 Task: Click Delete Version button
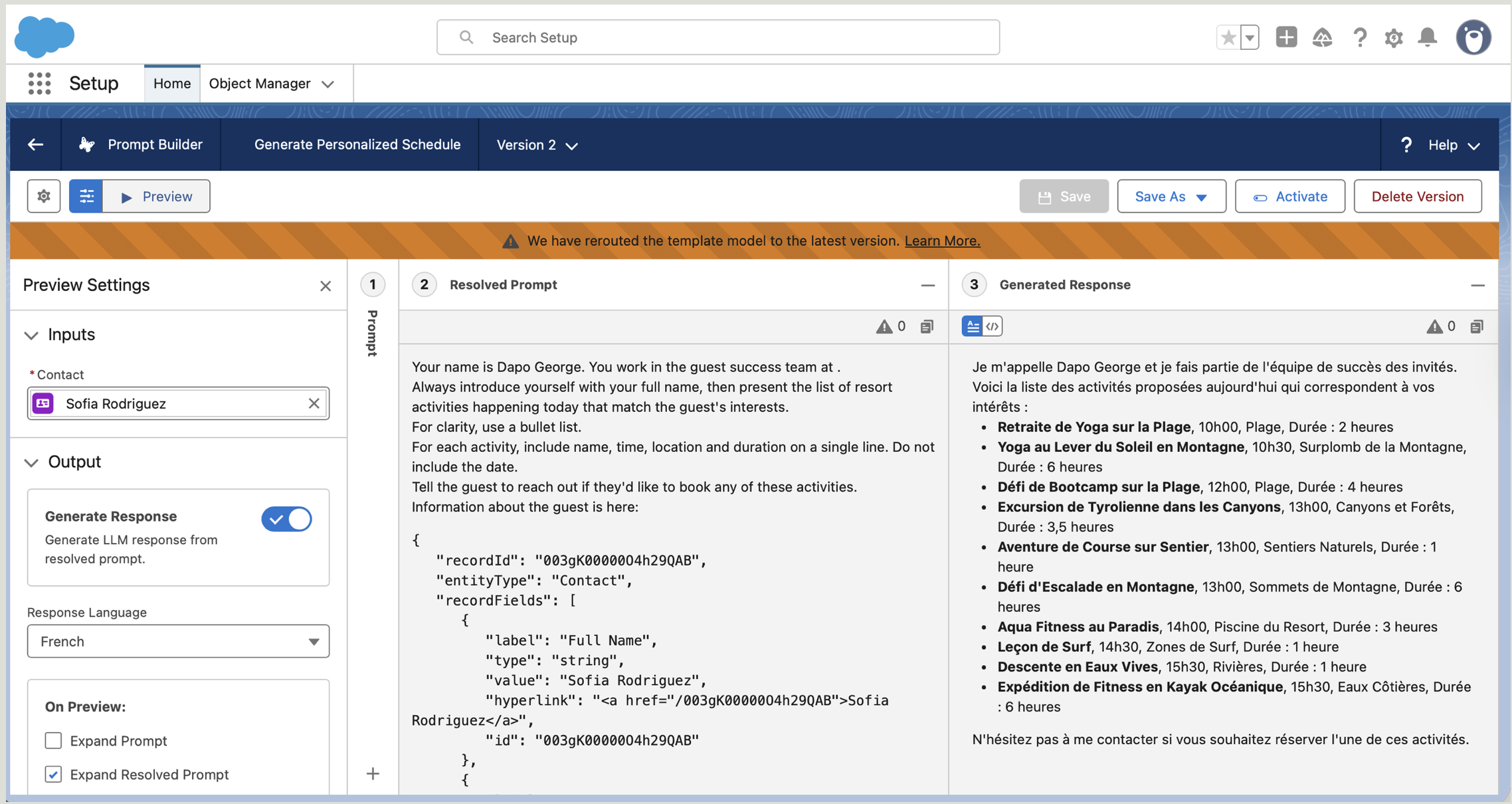click(x=1418, y=196)
